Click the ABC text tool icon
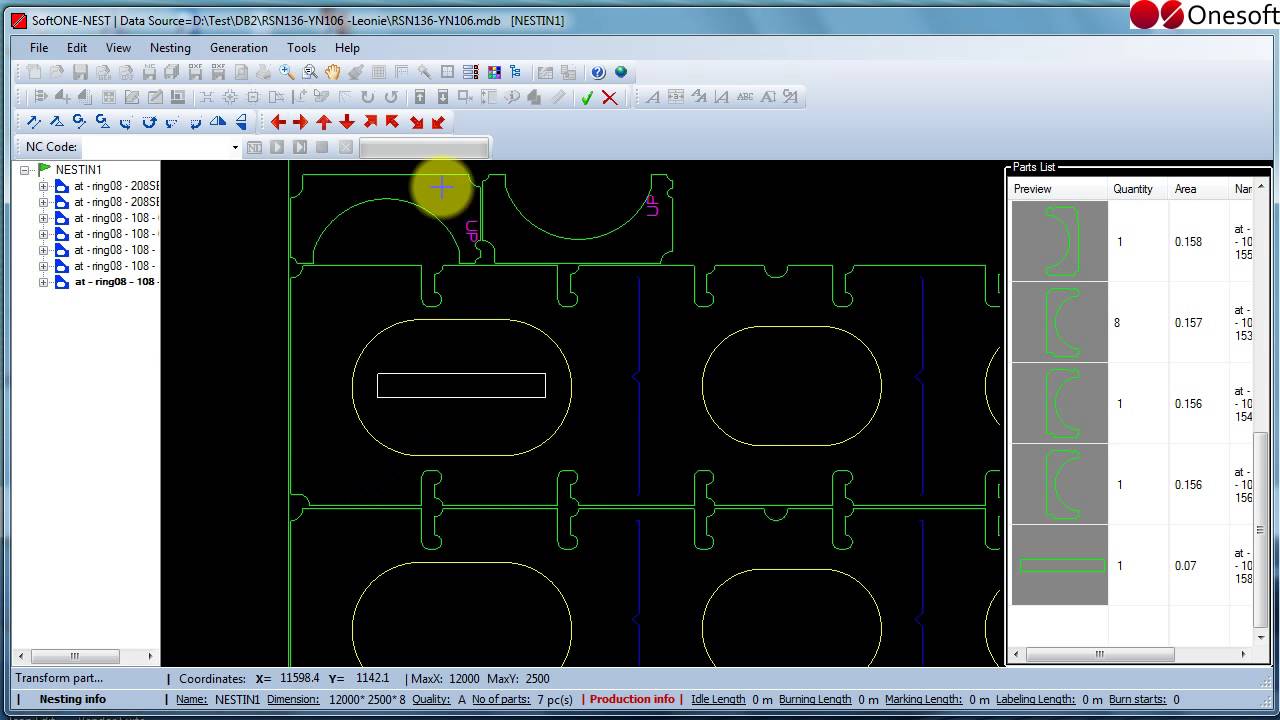The height and width of the screenshot is (720, 1280). [x=745, y=97]
